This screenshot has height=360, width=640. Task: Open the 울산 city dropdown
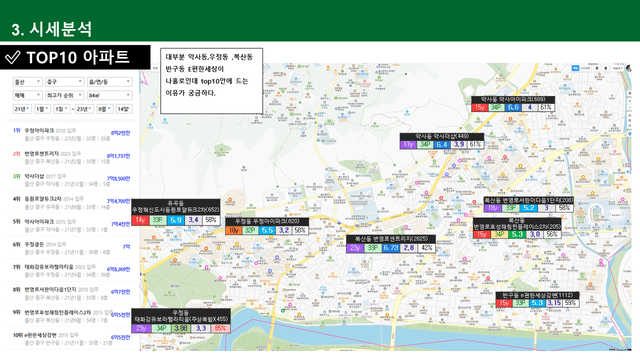27,82
